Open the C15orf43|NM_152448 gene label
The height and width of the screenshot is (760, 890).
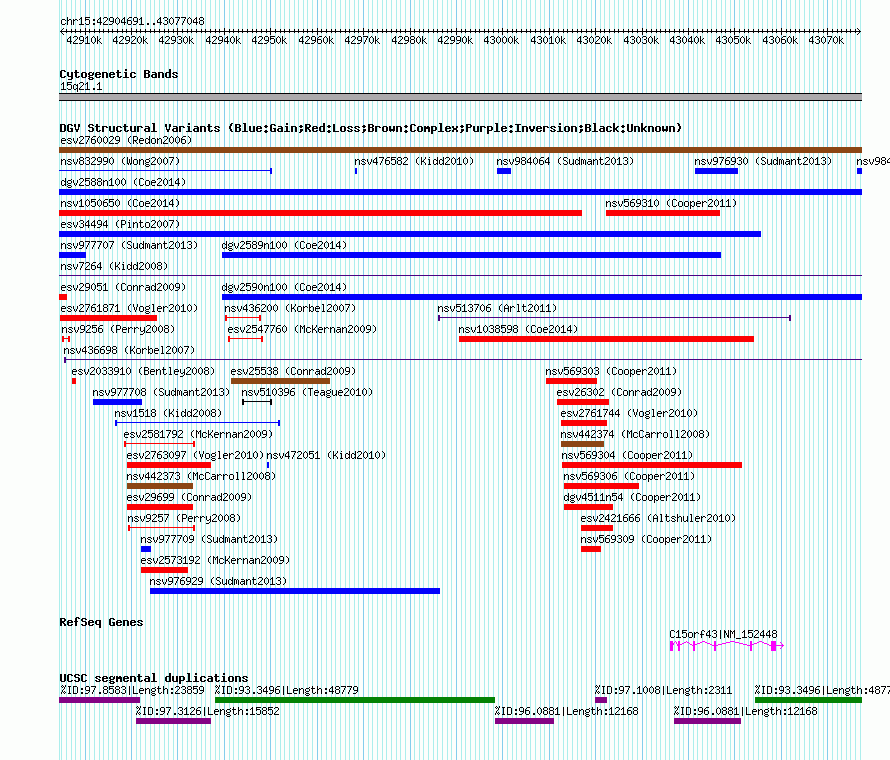click(x=723, y=634)
